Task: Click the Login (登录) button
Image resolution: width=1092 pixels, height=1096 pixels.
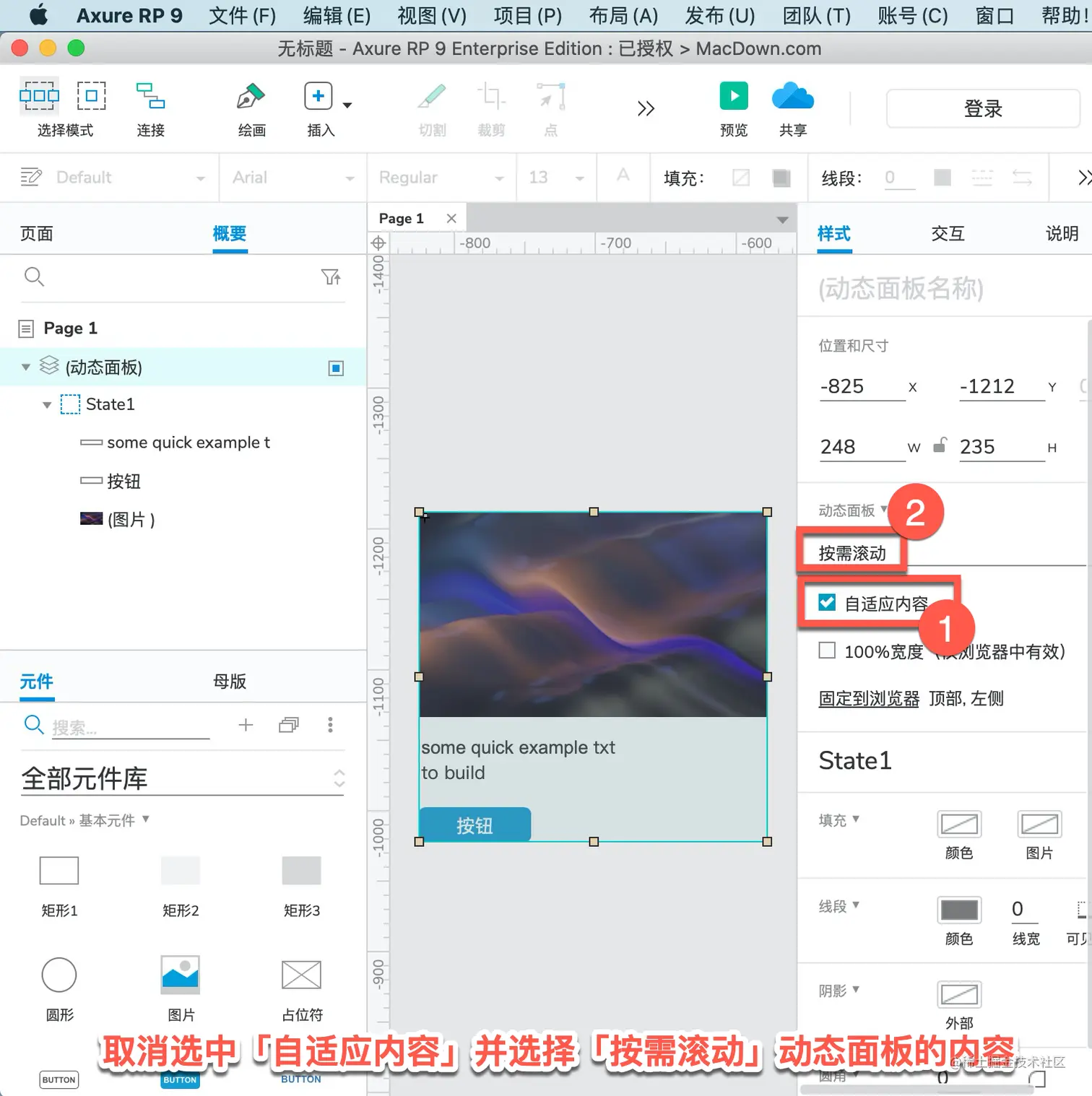Action: coord(983,108)
